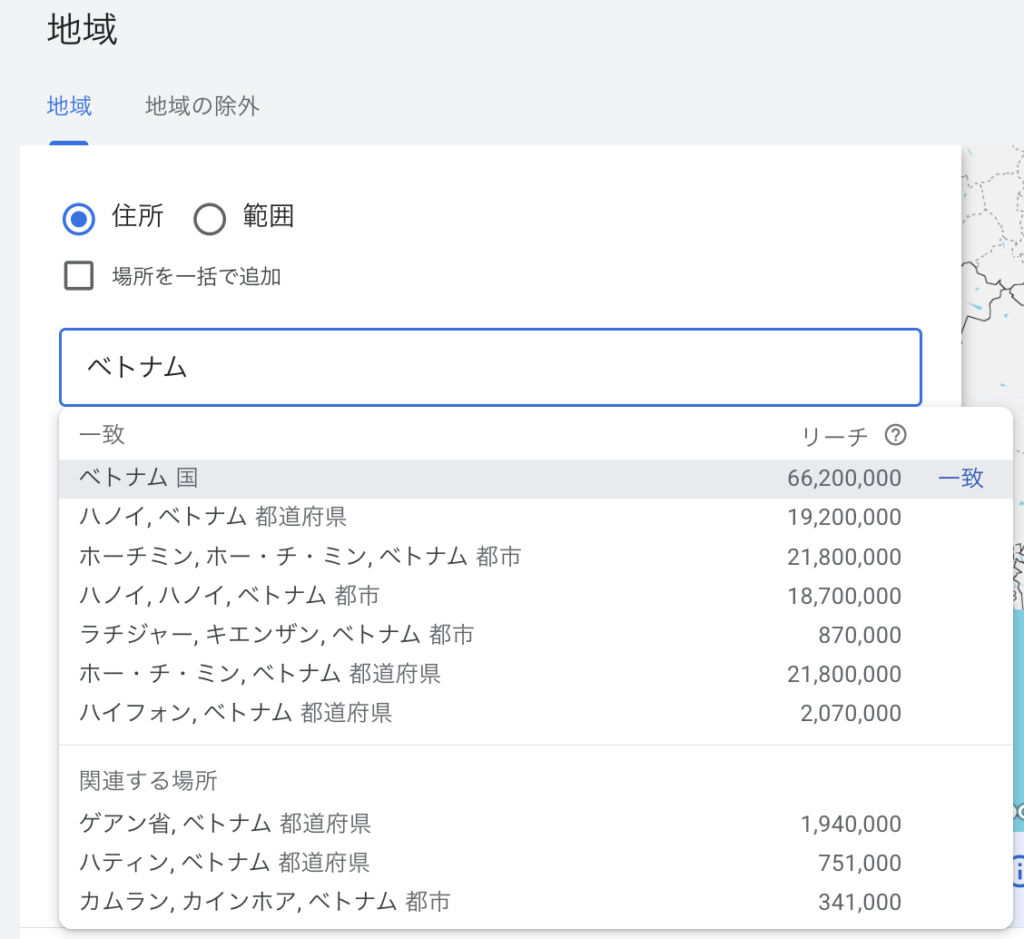1024x939 pixels.
Task: Choose related place ハティン, ベトナム
Action: (x=224, y=863)
